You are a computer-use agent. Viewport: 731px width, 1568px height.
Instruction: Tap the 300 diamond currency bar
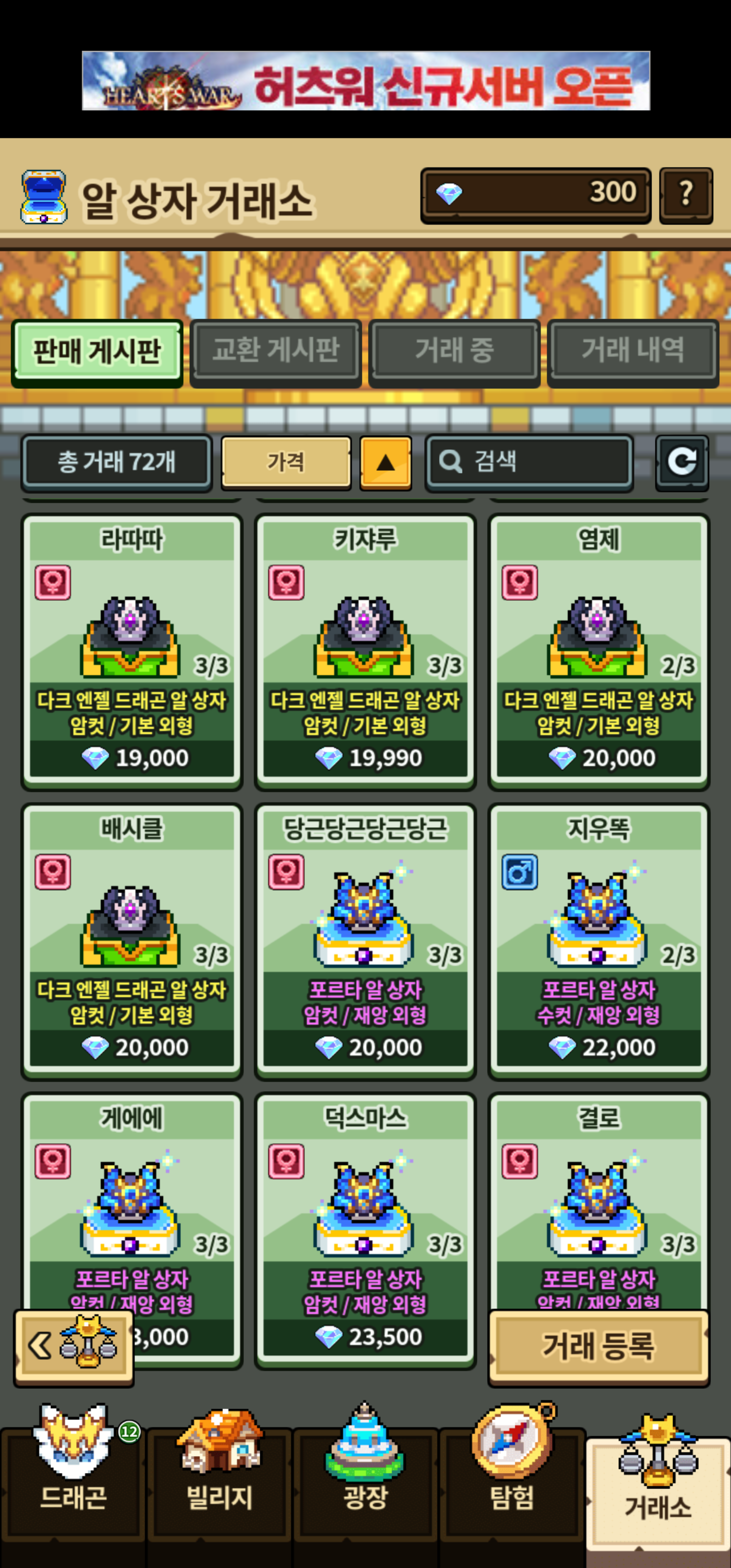coord(536,195)
